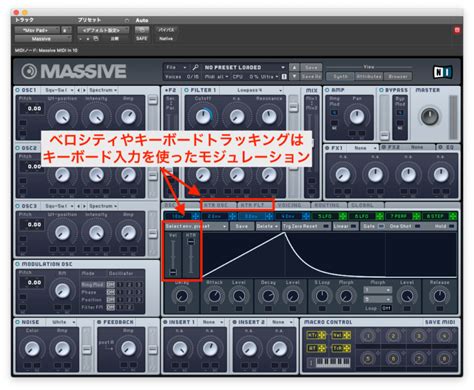Open Select env. preset dropdown
The width and height of the screenshot is (474, 390).
(196, 226)
